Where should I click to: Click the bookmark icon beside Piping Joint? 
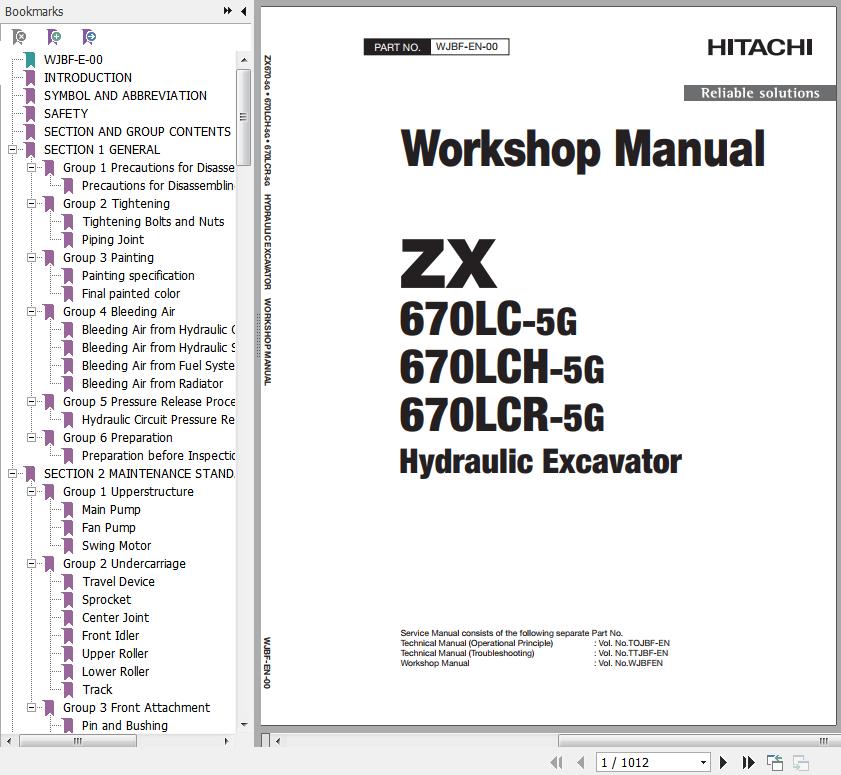click(68, 240)
